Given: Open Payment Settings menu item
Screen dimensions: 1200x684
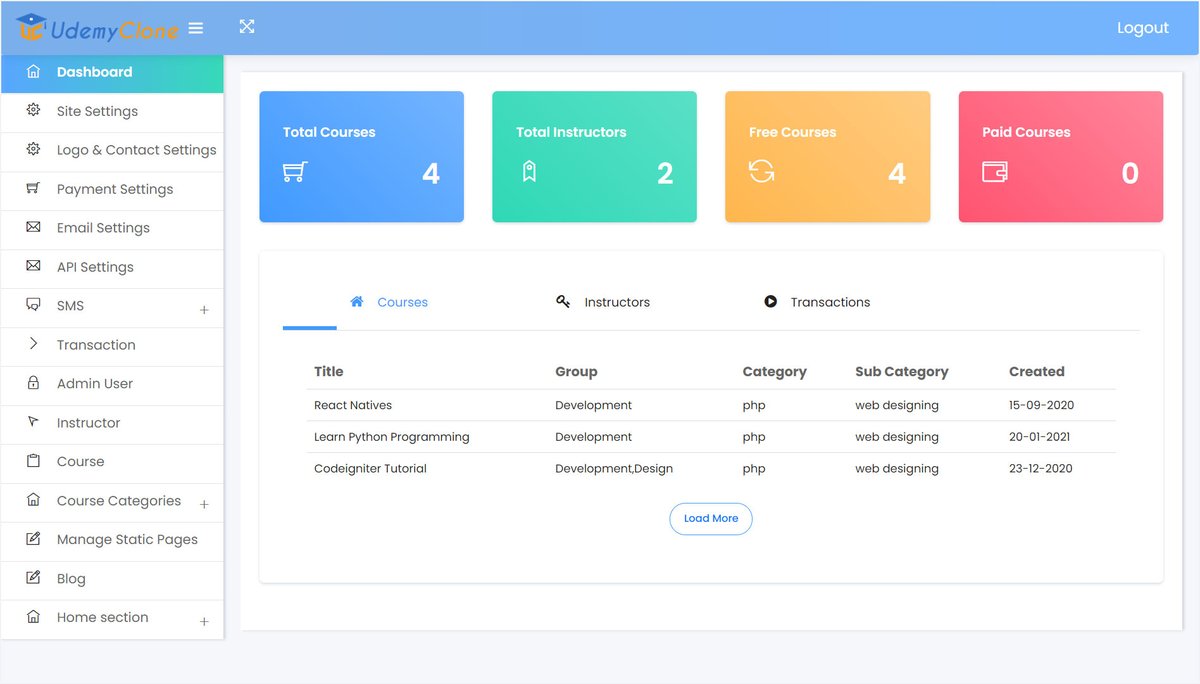Looking at the screenshot, I should [x=112, y=189].
